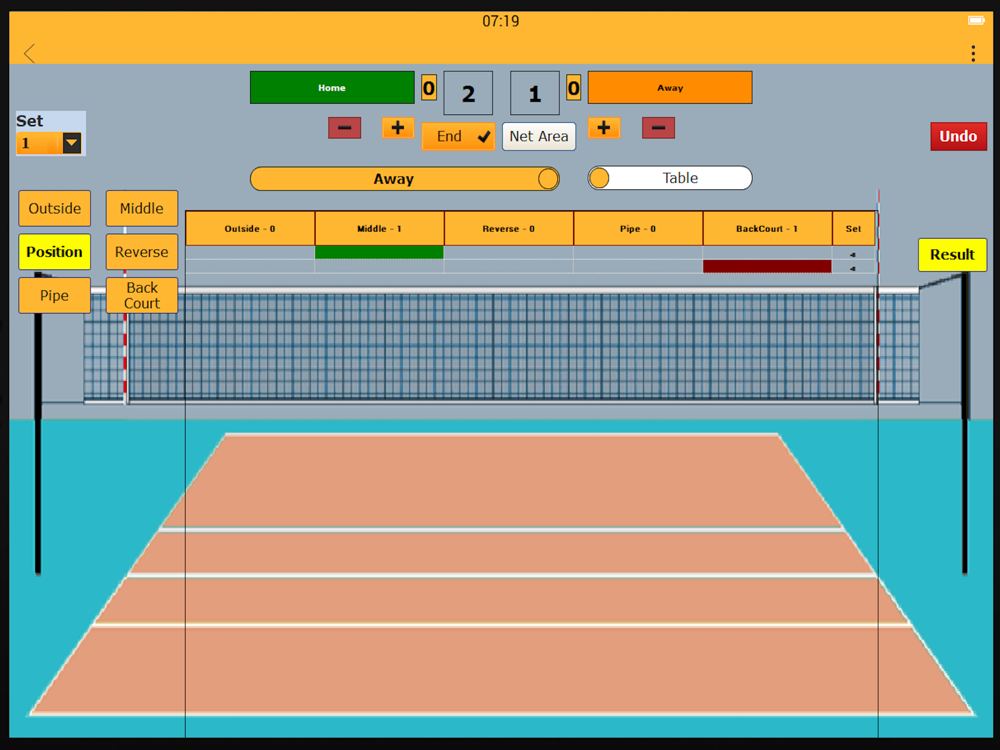This screenshot has height=750, width=1000.
Task: Toggle the Away team switch
Action: 405,179
